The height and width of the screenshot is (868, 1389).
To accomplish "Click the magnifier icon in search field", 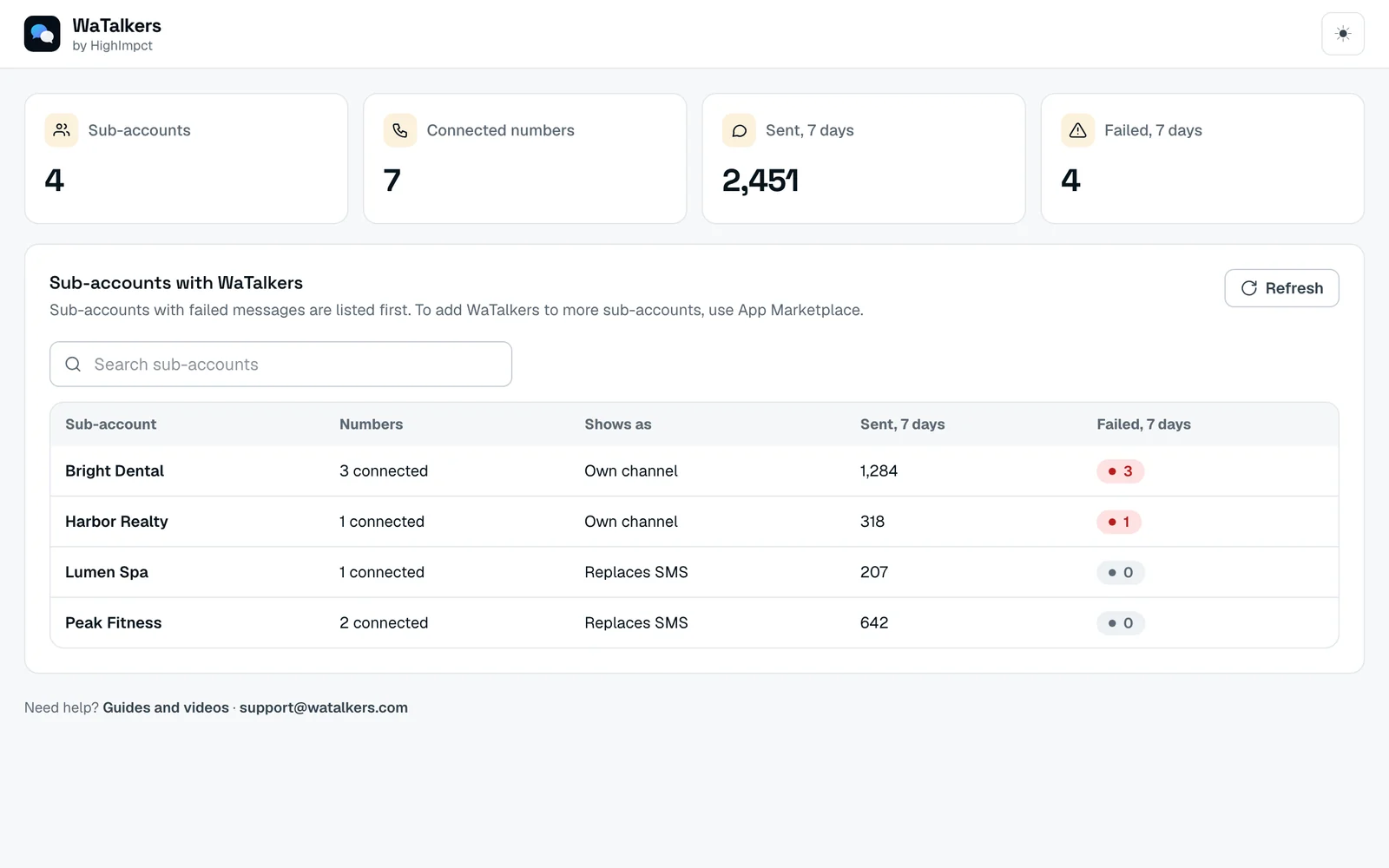I will (x=74, y=365).
